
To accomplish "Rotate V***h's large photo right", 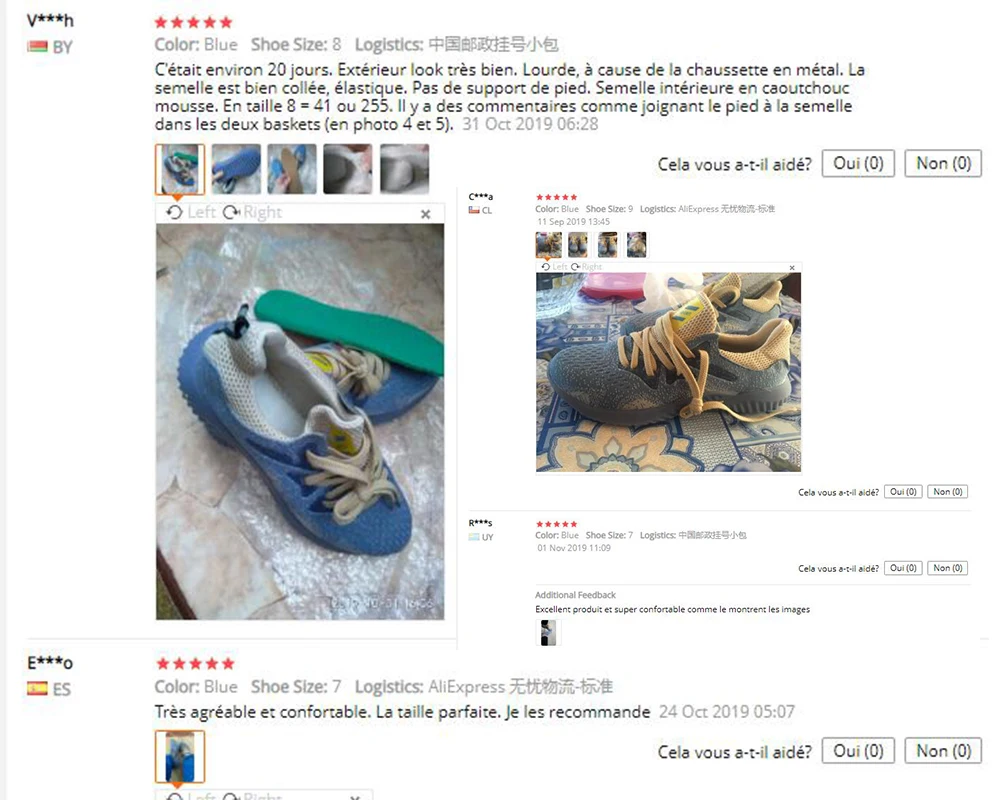I will pyautogui.click(x=252, y=212).
